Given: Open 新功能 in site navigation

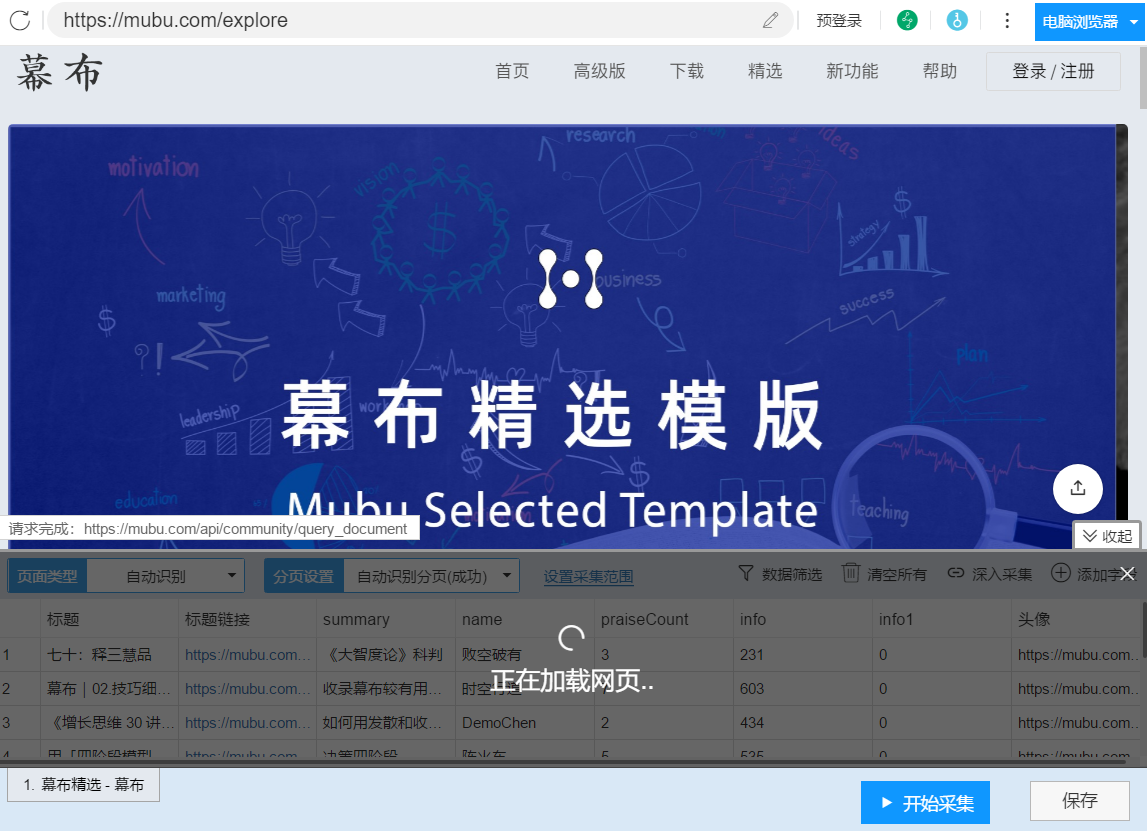Looking at the screenshot, I should coord(852,71).
